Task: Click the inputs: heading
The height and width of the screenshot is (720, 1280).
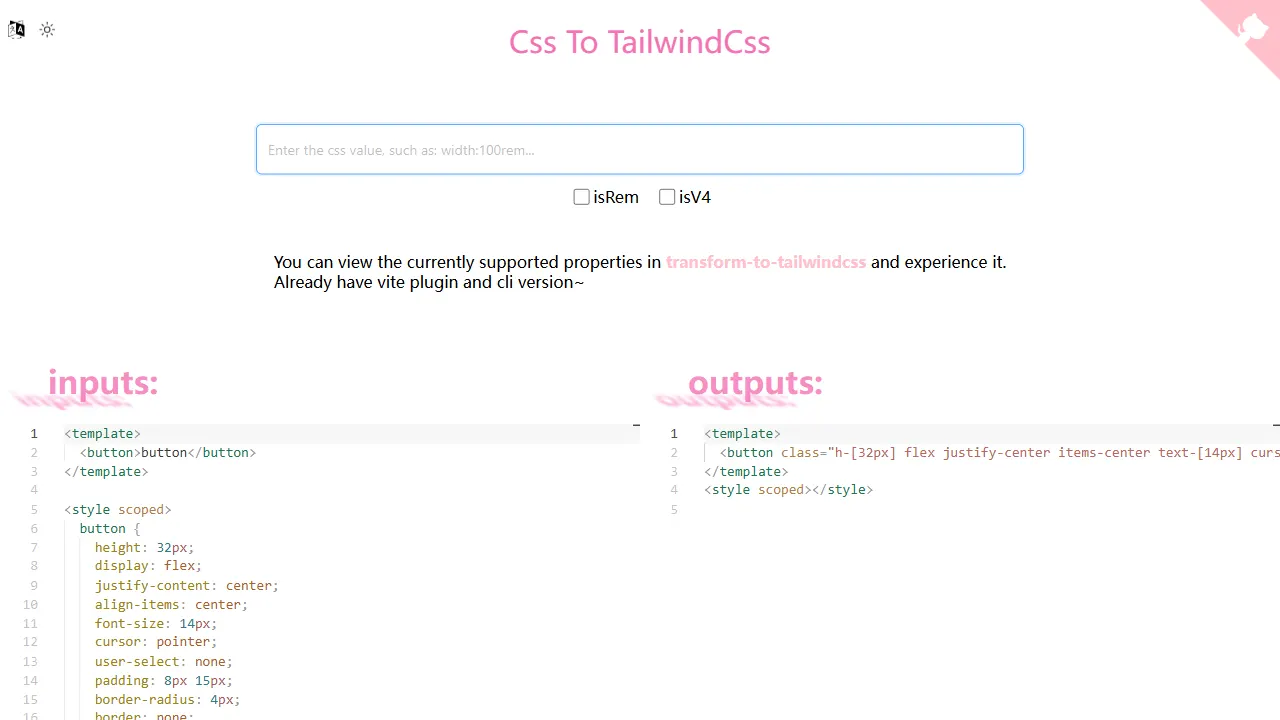Action: pos(103,382)
